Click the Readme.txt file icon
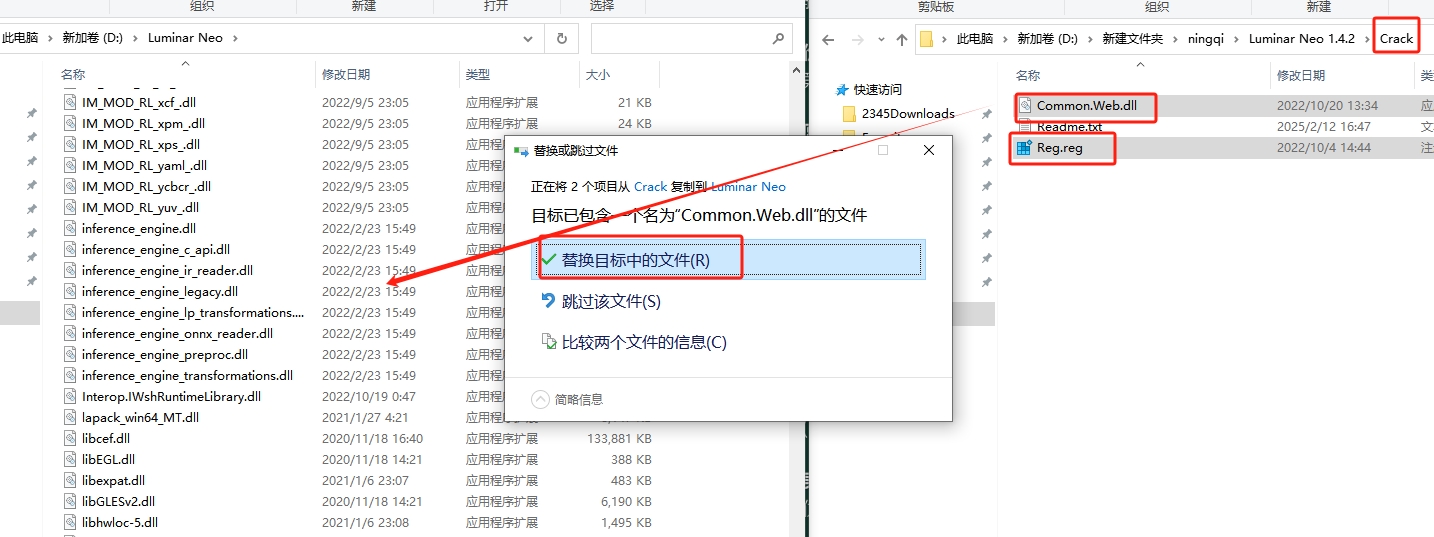The image size is (1434, 537). coord(1024,127)
